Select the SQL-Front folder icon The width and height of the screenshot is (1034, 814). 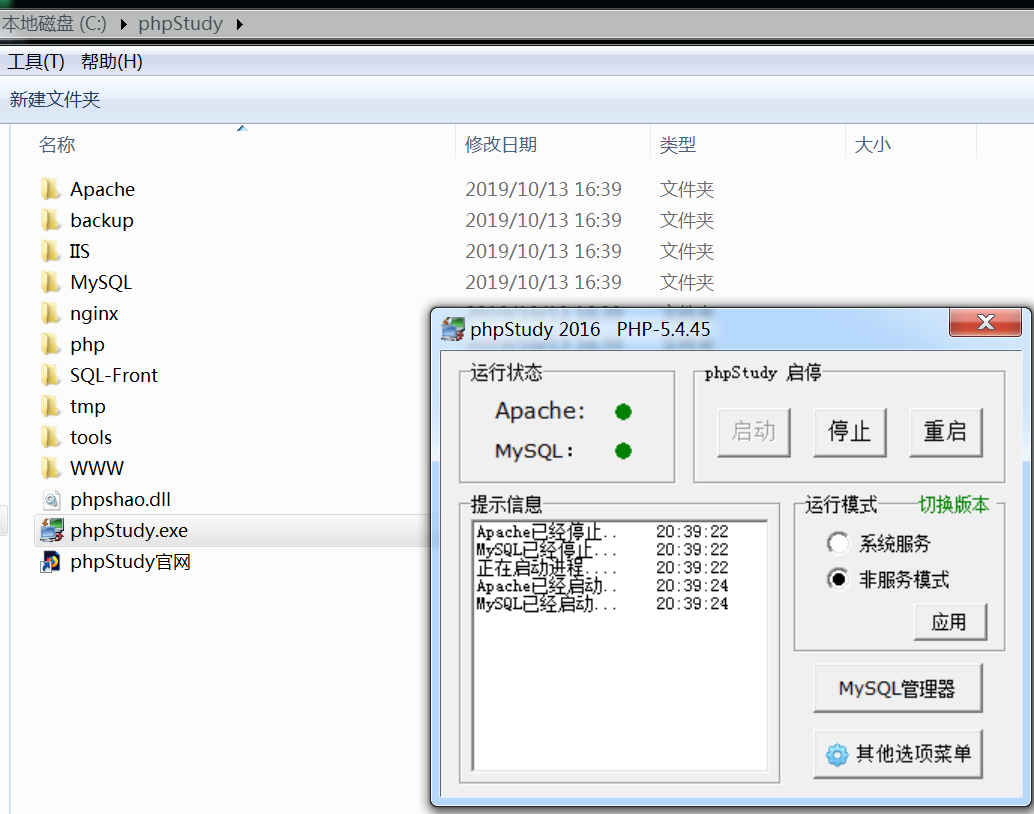click(50, 375)
